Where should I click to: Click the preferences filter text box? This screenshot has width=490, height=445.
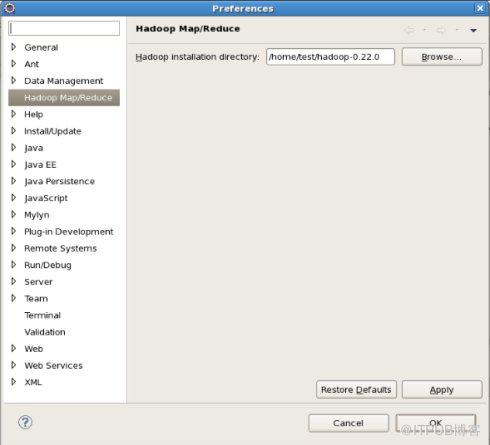coord(64,28)
